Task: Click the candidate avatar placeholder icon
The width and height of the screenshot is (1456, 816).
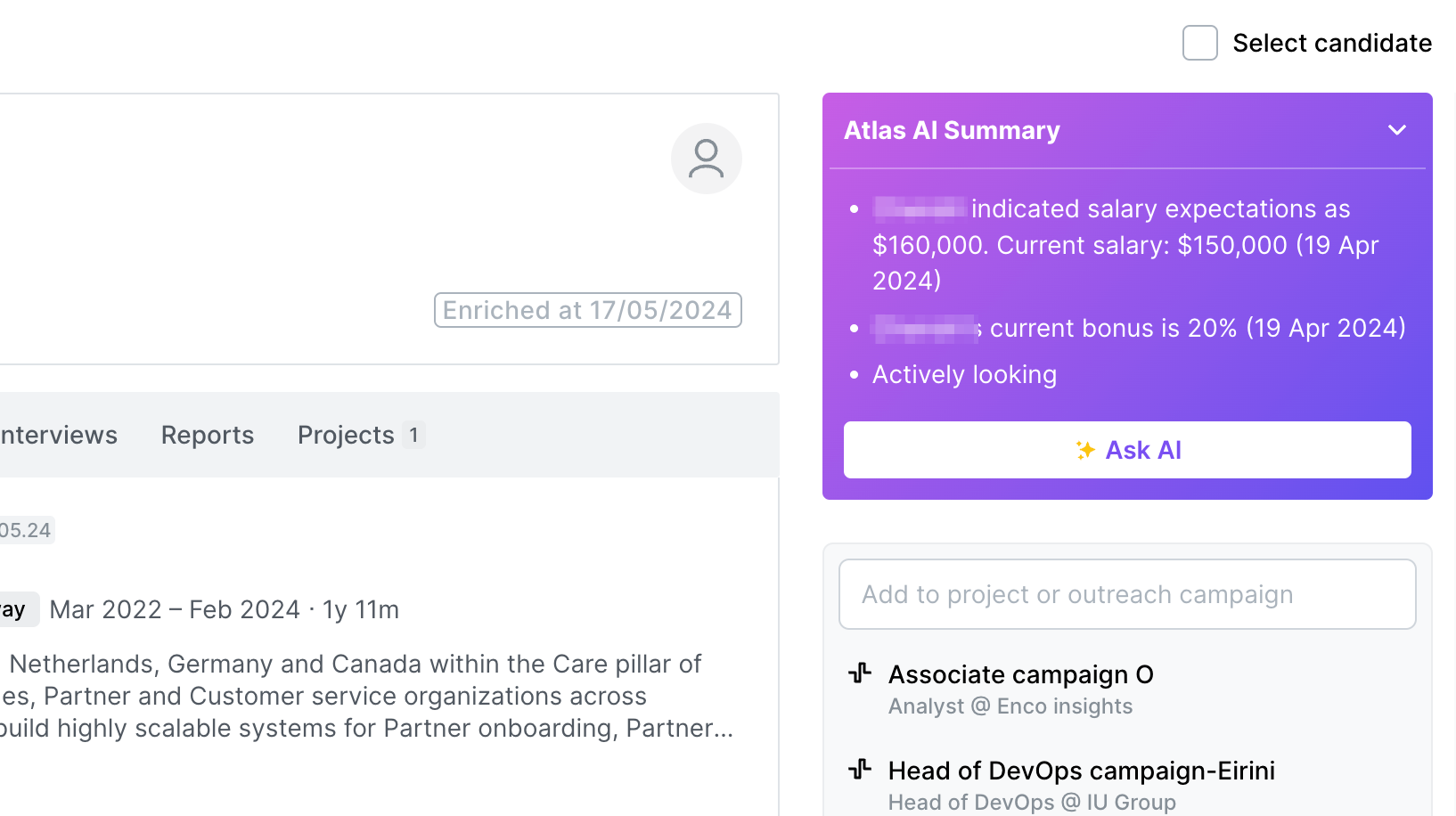Action: coord(707,159)
